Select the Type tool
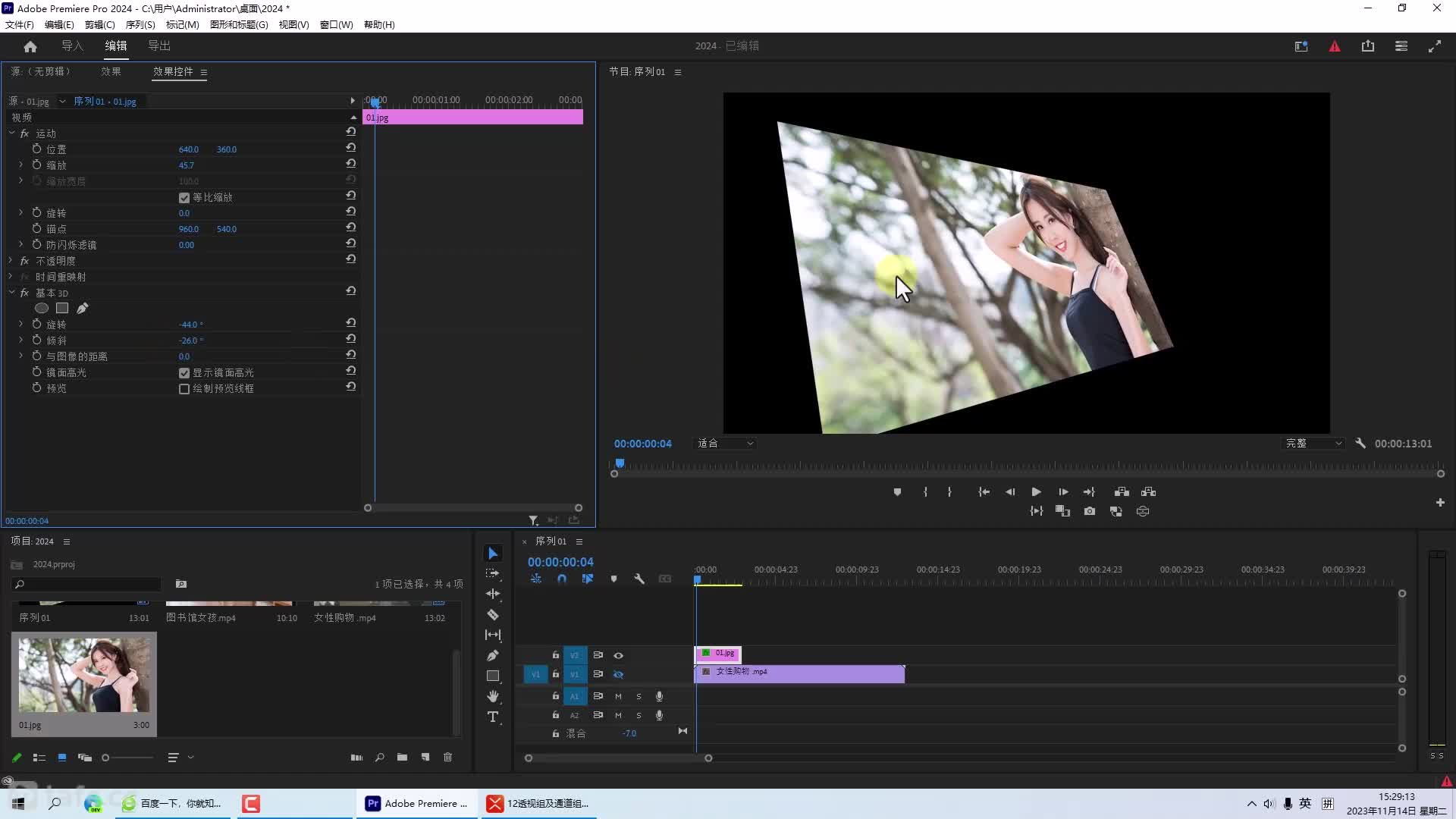Viewport: 1456px width, 819px height. [x=493, y=717]
